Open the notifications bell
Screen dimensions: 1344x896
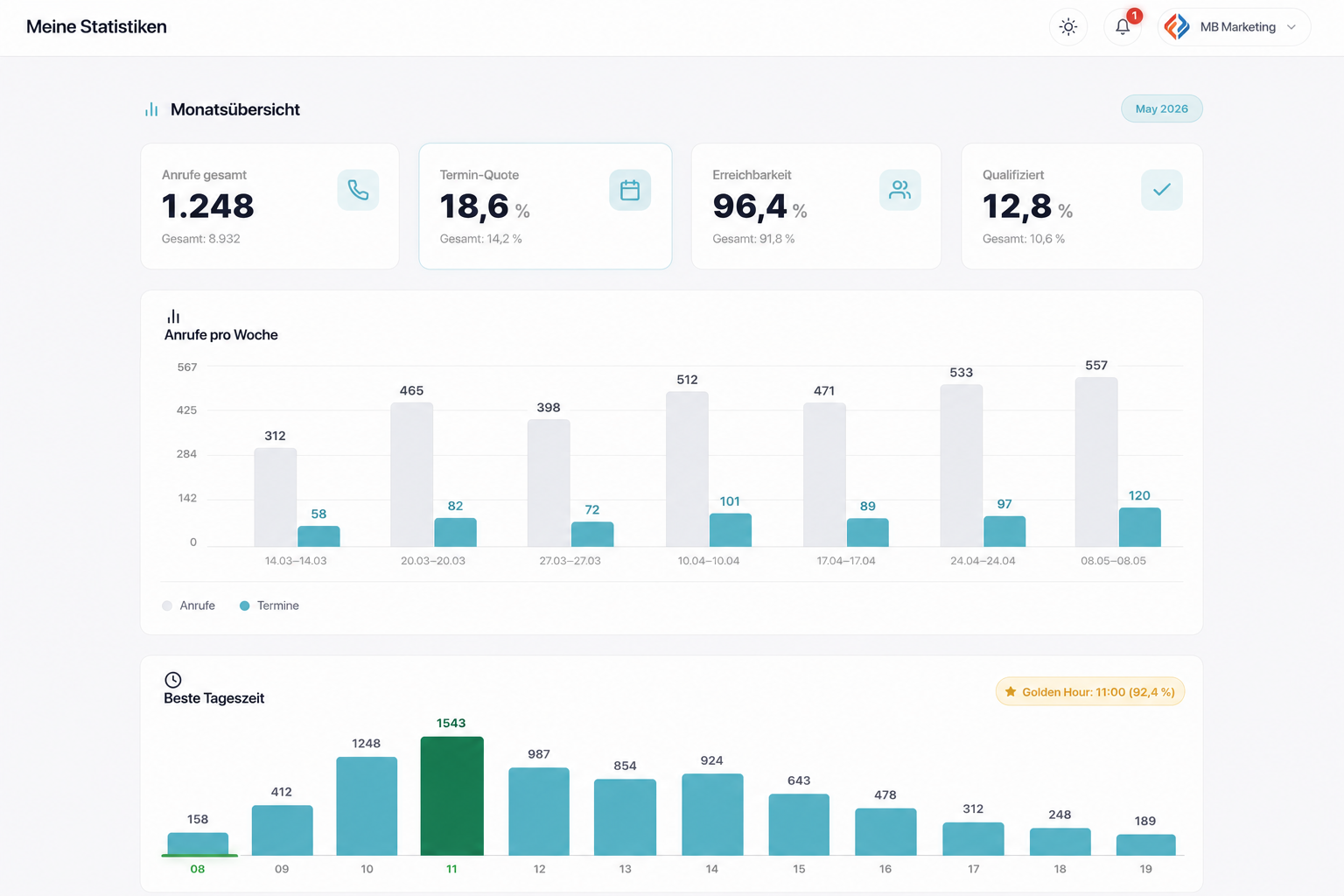coord(1123,27)
